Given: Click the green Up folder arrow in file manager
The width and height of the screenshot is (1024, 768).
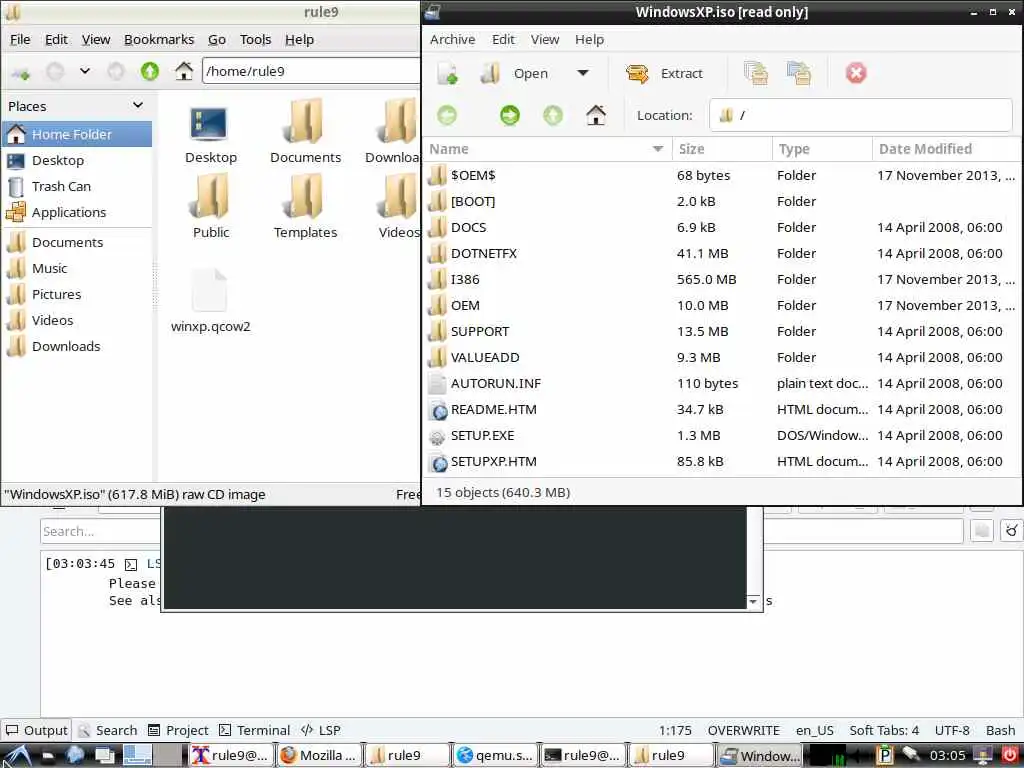Looking at the screenshot, I should (x=150, y=71).
